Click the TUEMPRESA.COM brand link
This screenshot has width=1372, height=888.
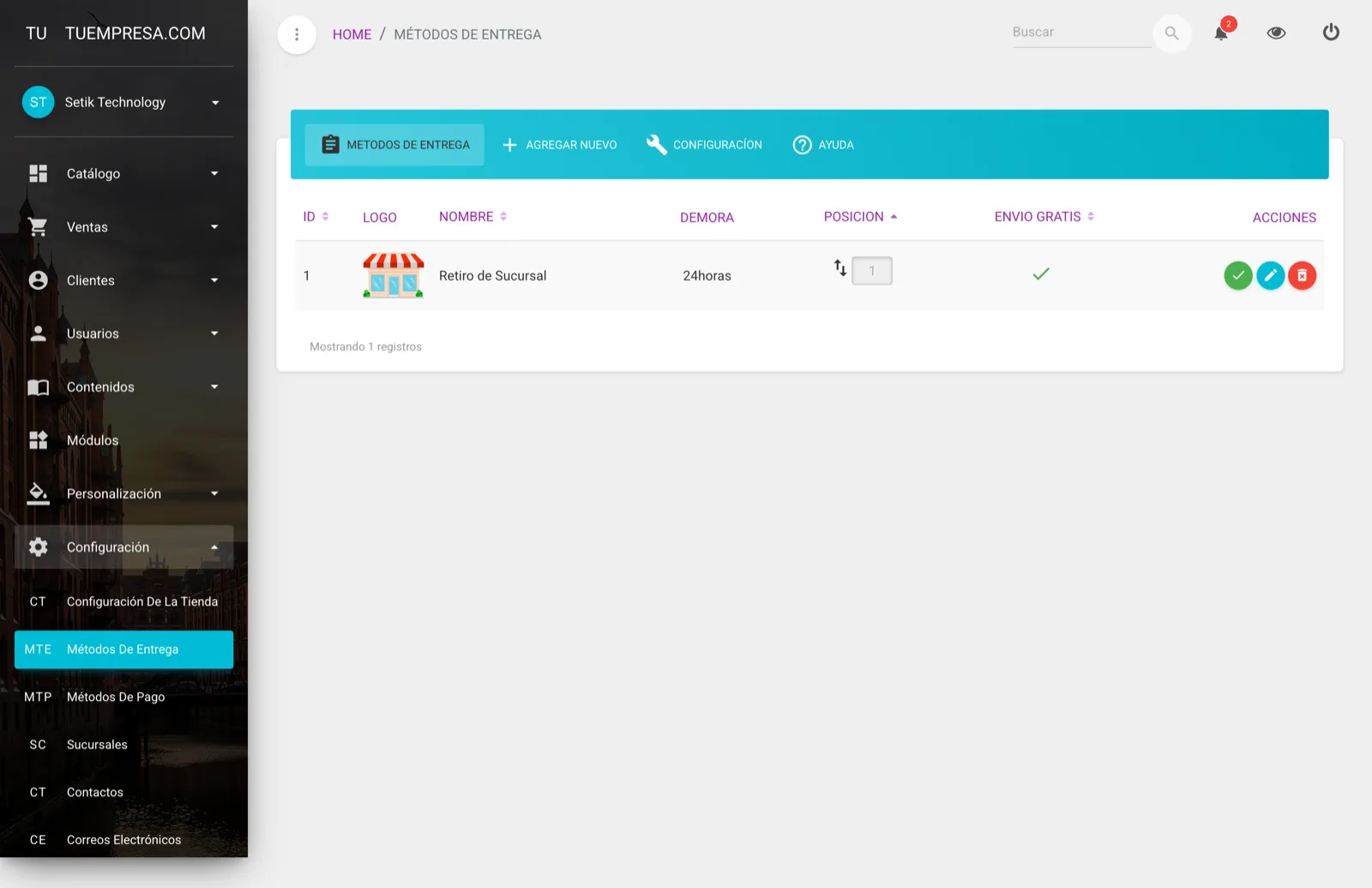tap(135, 33)
